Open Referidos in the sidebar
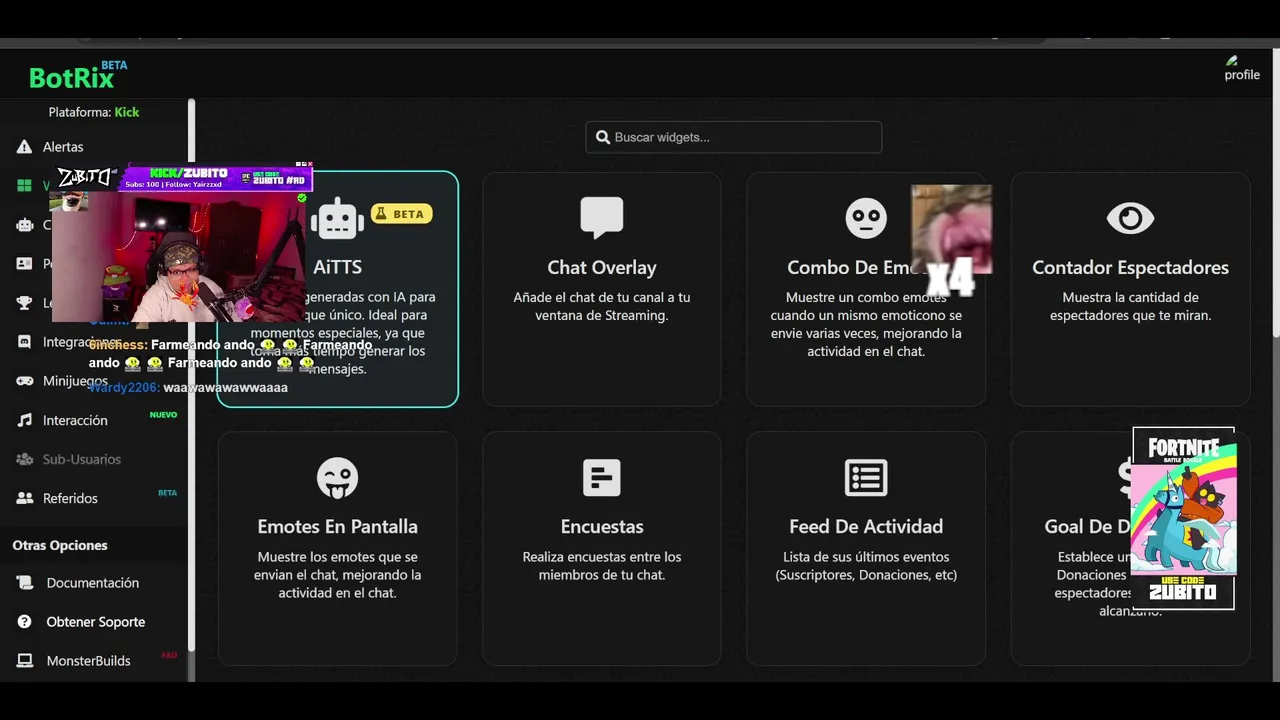1280x720 pixels. coord(70,498)
